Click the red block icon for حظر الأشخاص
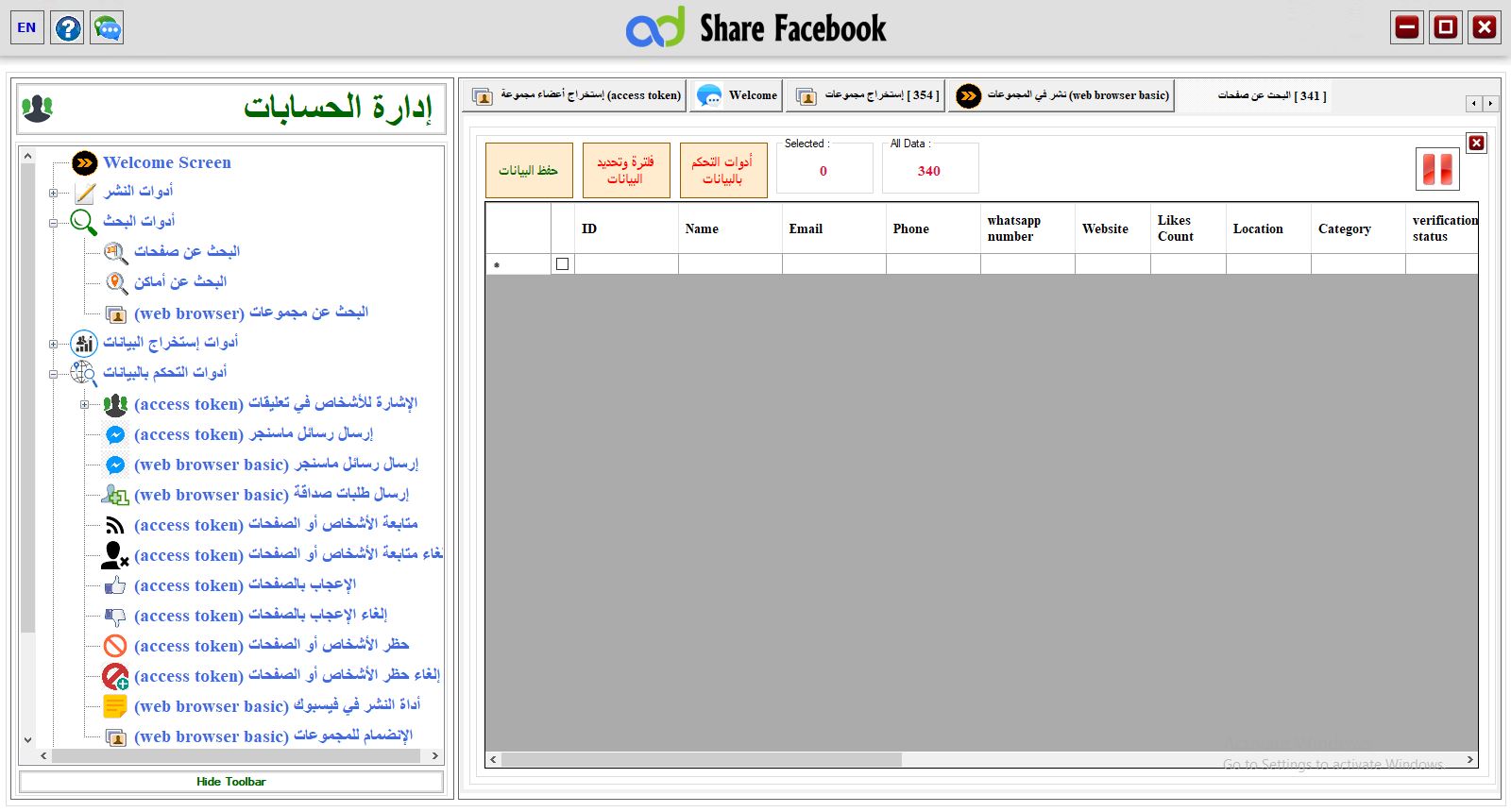Screen dimensions: 1511x812 pos(115,646)
